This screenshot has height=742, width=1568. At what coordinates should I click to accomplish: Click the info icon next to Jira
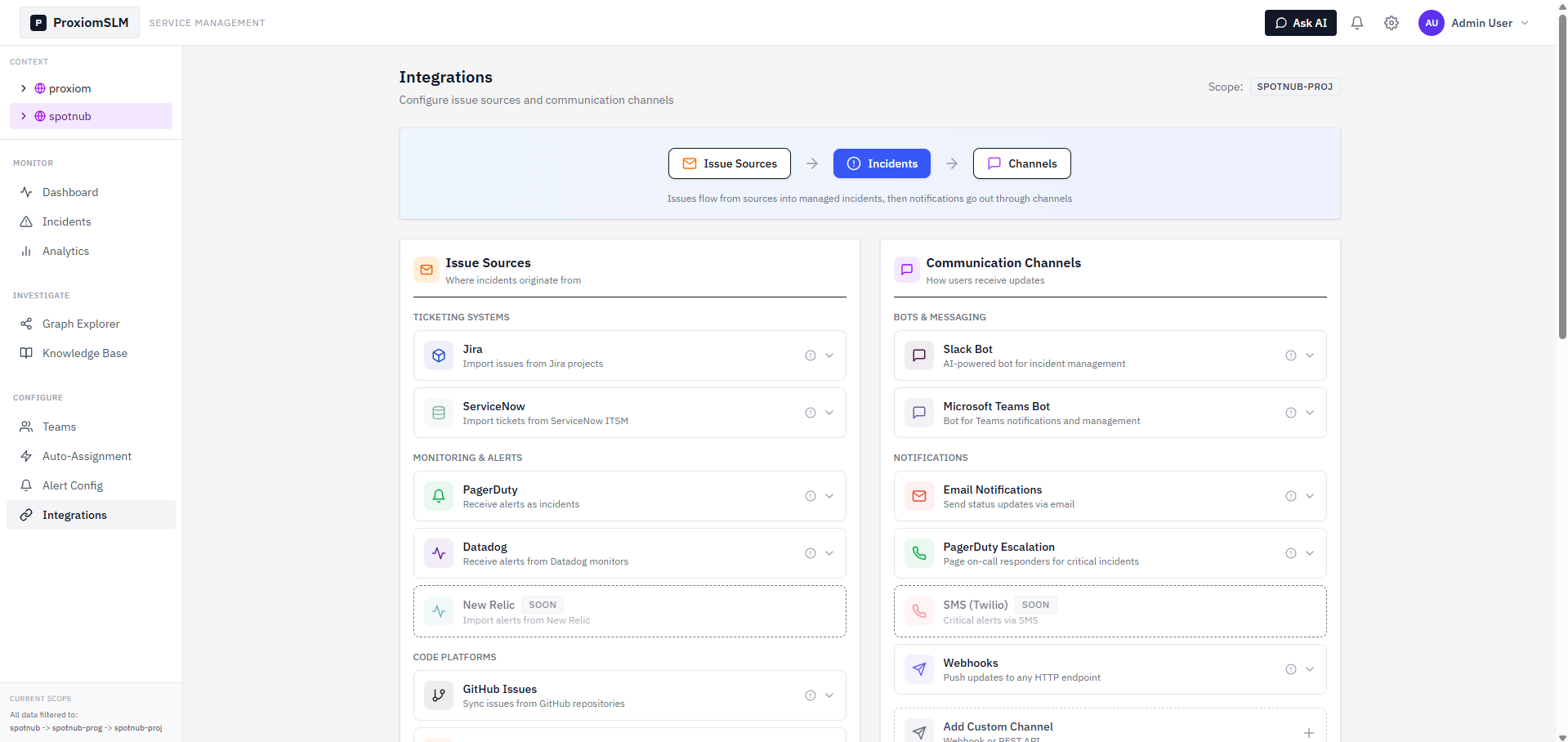pyautogui.click(x=810, y=355)
